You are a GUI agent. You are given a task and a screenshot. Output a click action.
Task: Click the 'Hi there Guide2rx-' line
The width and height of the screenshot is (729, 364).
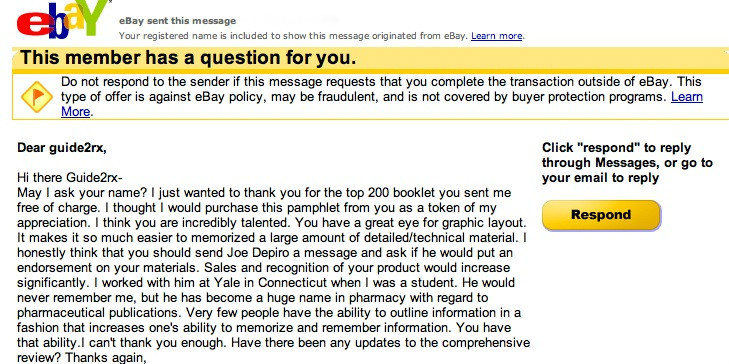(x=70, y=178)
